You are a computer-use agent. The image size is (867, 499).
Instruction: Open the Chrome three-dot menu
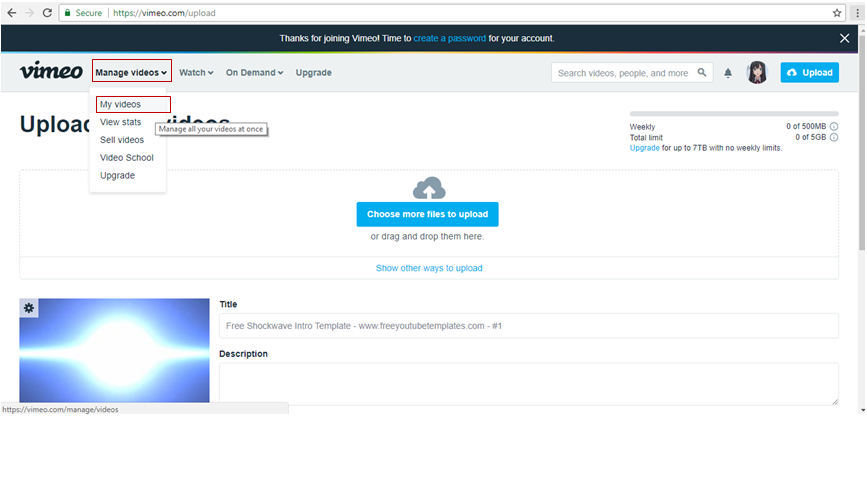point(857,13)
